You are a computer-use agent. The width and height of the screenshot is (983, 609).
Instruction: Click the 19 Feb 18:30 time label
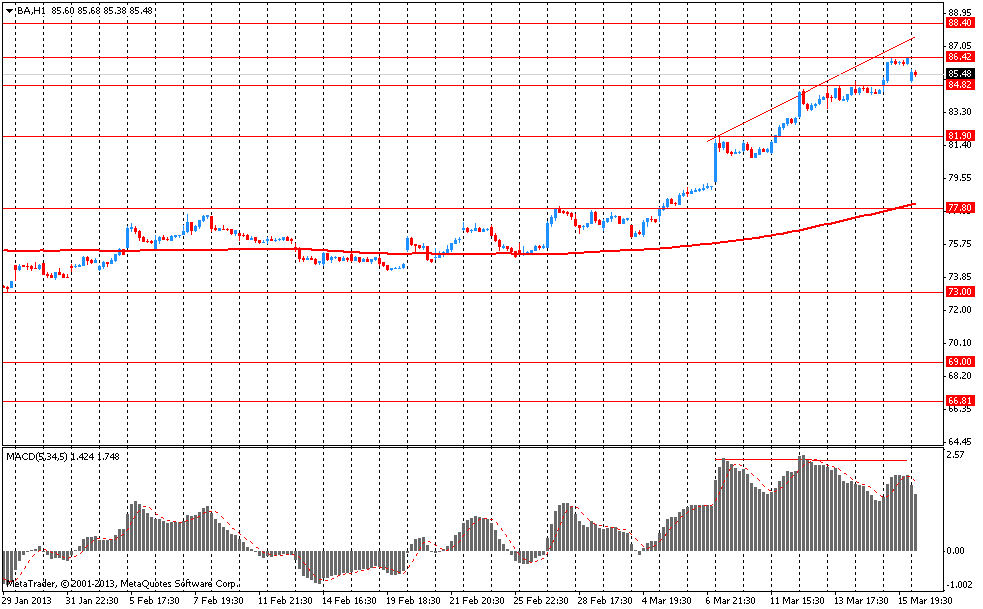tap(414, 600)
